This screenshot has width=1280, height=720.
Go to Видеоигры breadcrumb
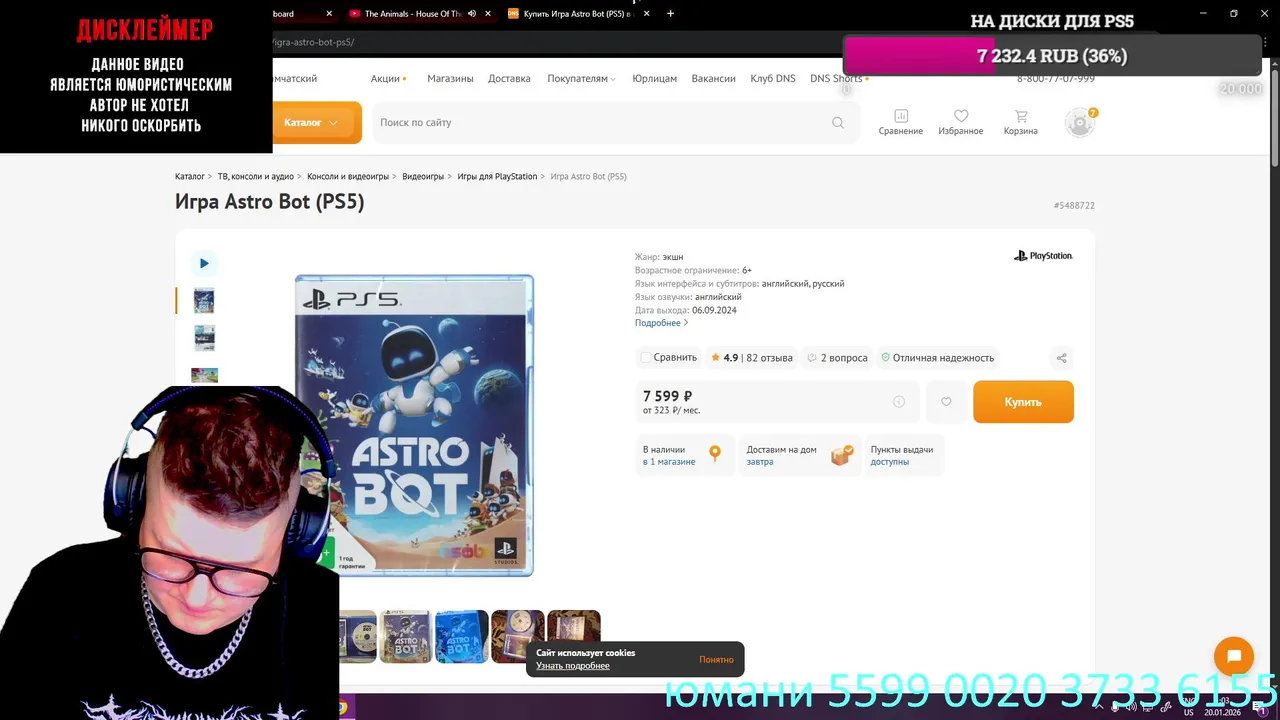(x=423, y=176)
